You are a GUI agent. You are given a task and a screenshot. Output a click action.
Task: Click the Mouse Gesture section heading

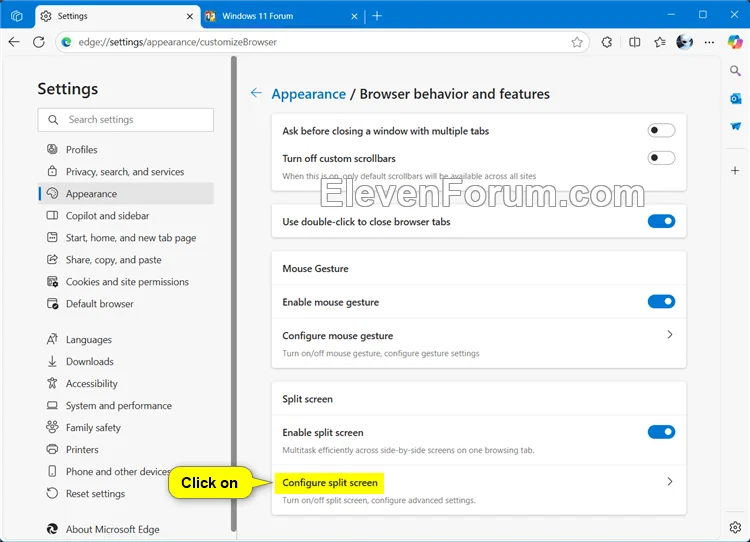pyautogui.click(x=315, y=268)
